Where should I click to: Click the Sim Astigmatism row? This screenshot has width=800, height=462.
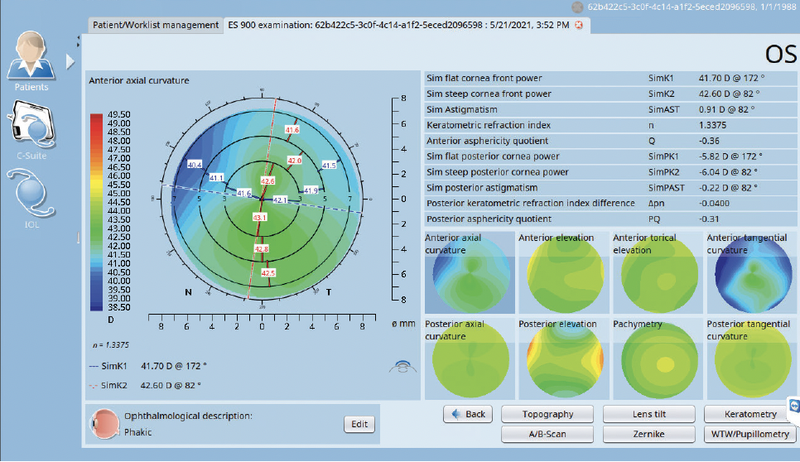click(611, 109)
